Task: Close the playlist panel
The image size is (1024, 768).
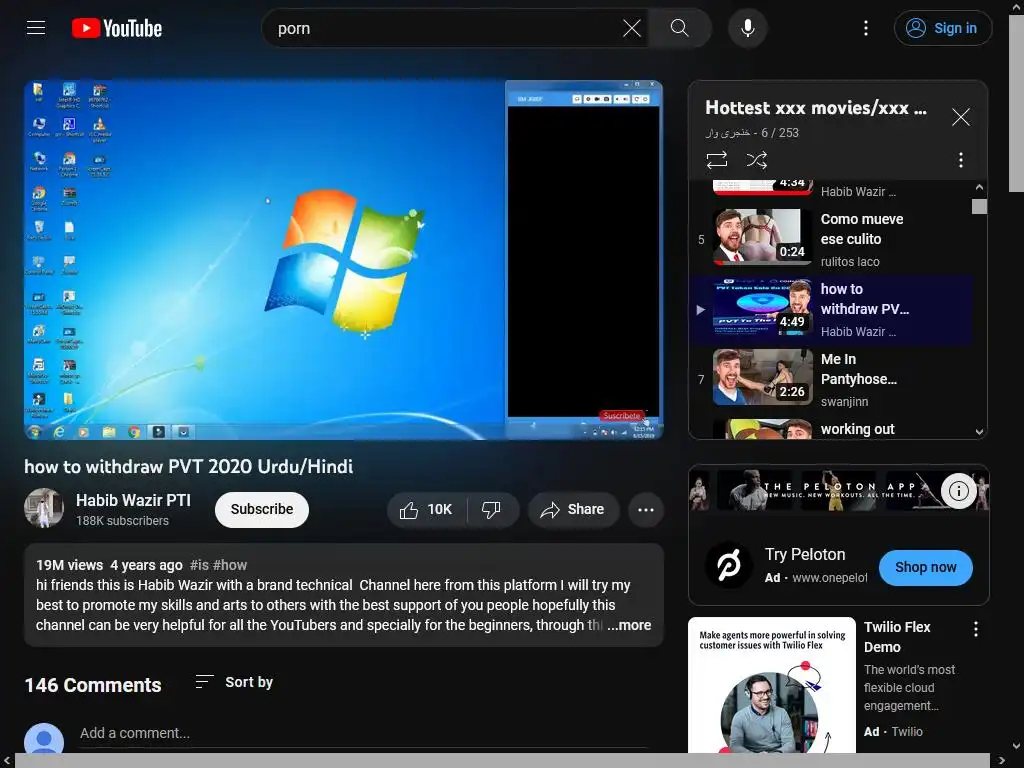Action: 961,117
